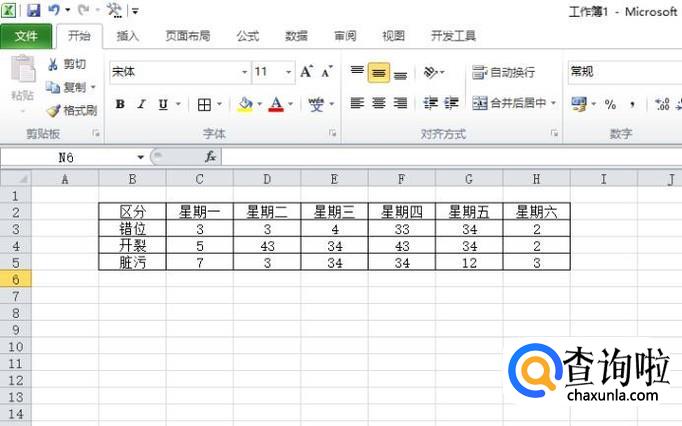
Task: Click 合并后居中 merge and center button
Action: pos(509,103)
